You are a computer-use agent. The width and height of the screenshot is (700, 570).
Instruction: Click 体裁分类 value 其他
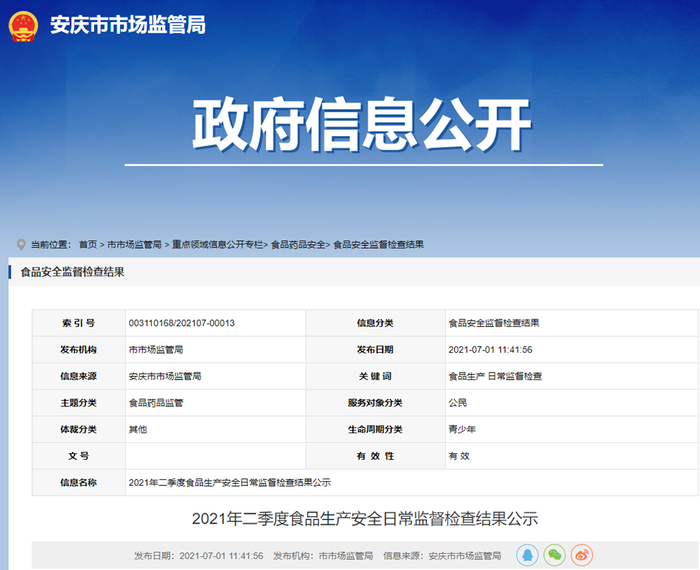[x=138, y=429]
